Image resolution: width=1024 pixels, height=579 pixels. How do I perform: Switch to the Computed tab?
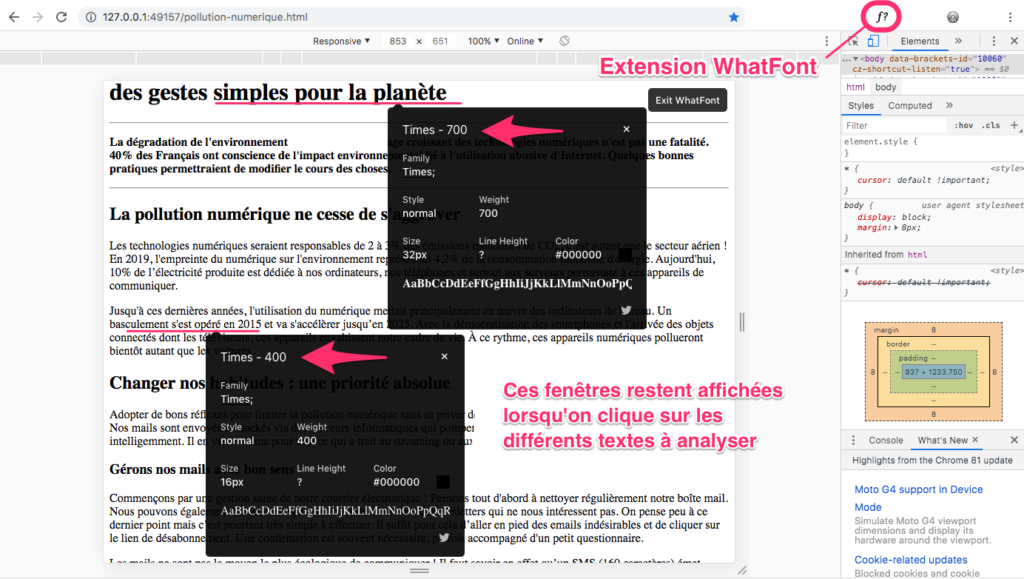910,105
